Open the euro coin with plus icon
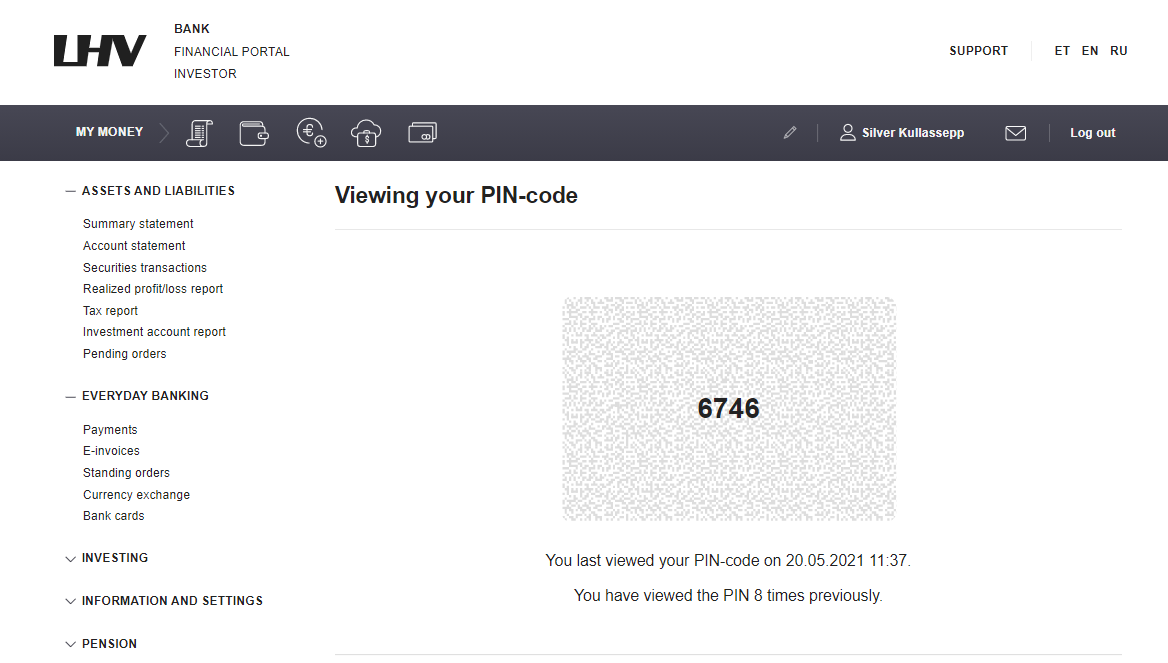Viewport: 1168px width, 663px height. point(311,133)
